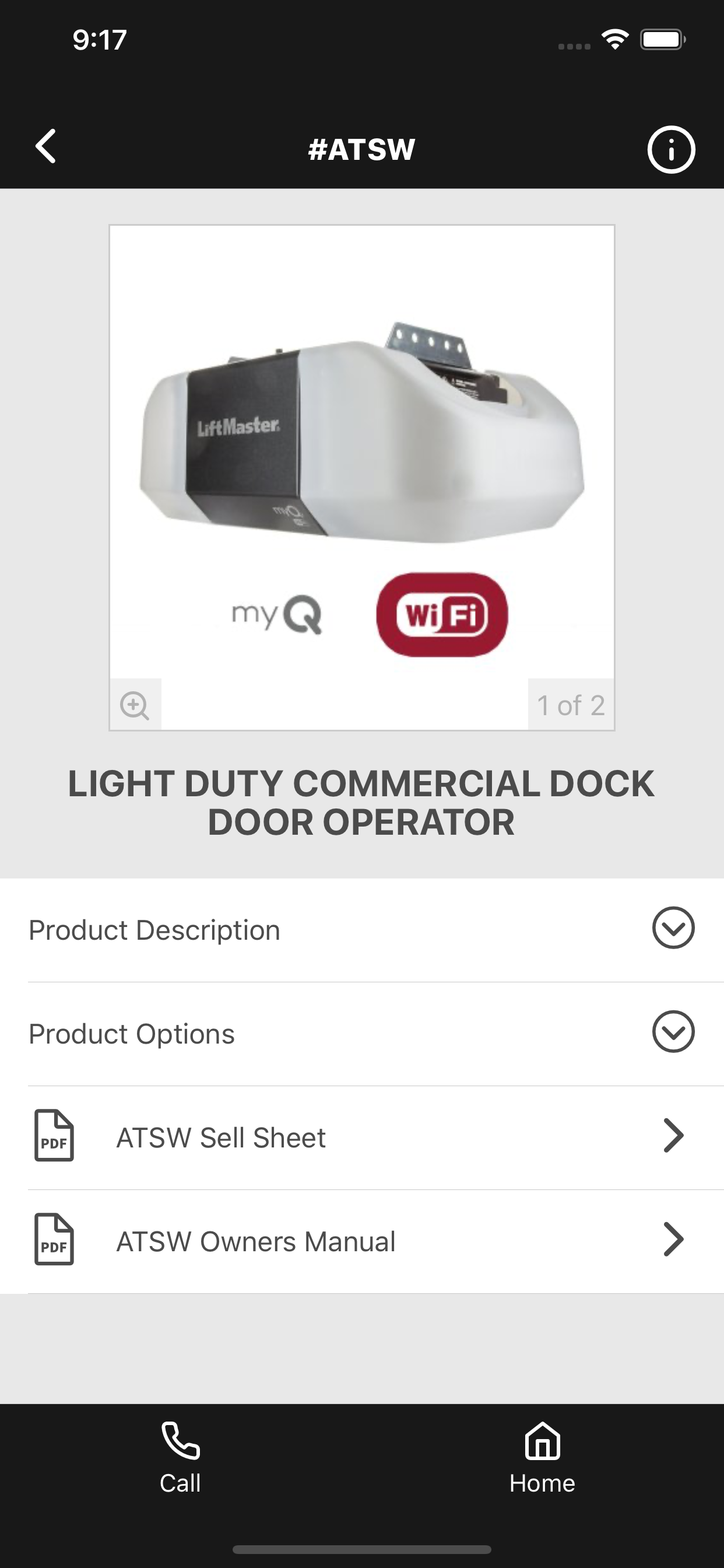This screenshot has height=1568, width=724.
Task: Open ATSW Owners Manual arrow
Action: click(x=673, y=1240)
